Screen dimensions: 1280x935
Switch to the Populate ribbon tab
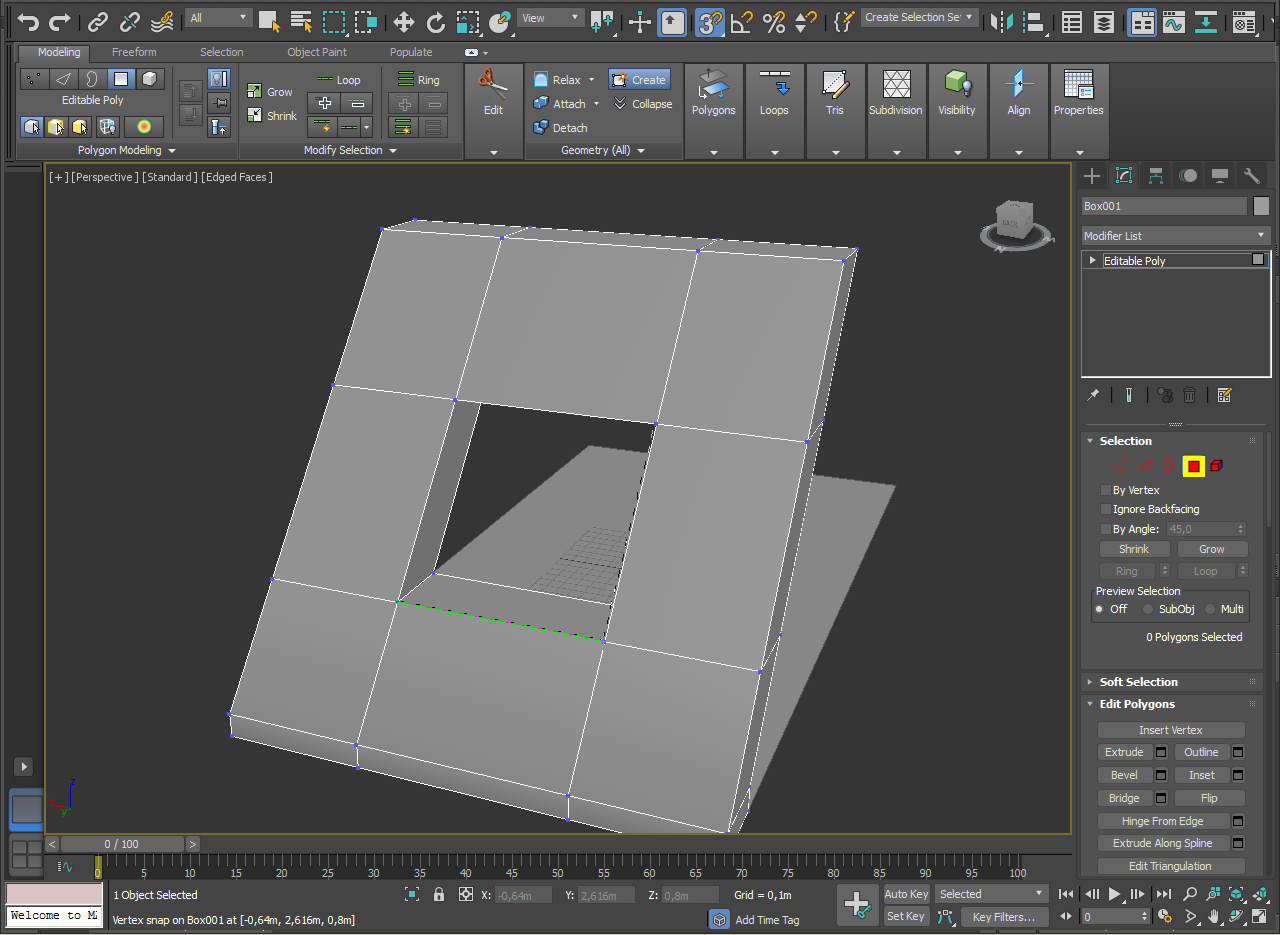411,52
